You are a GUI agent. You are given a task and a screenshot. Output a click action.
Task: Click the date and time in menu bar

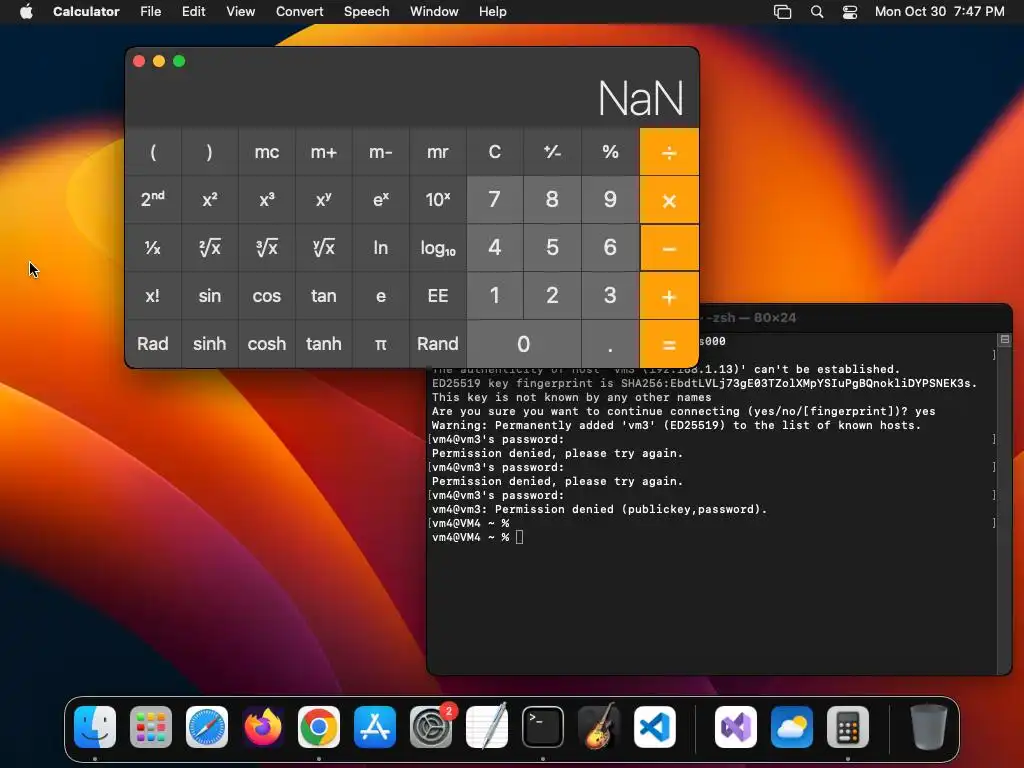939,11
